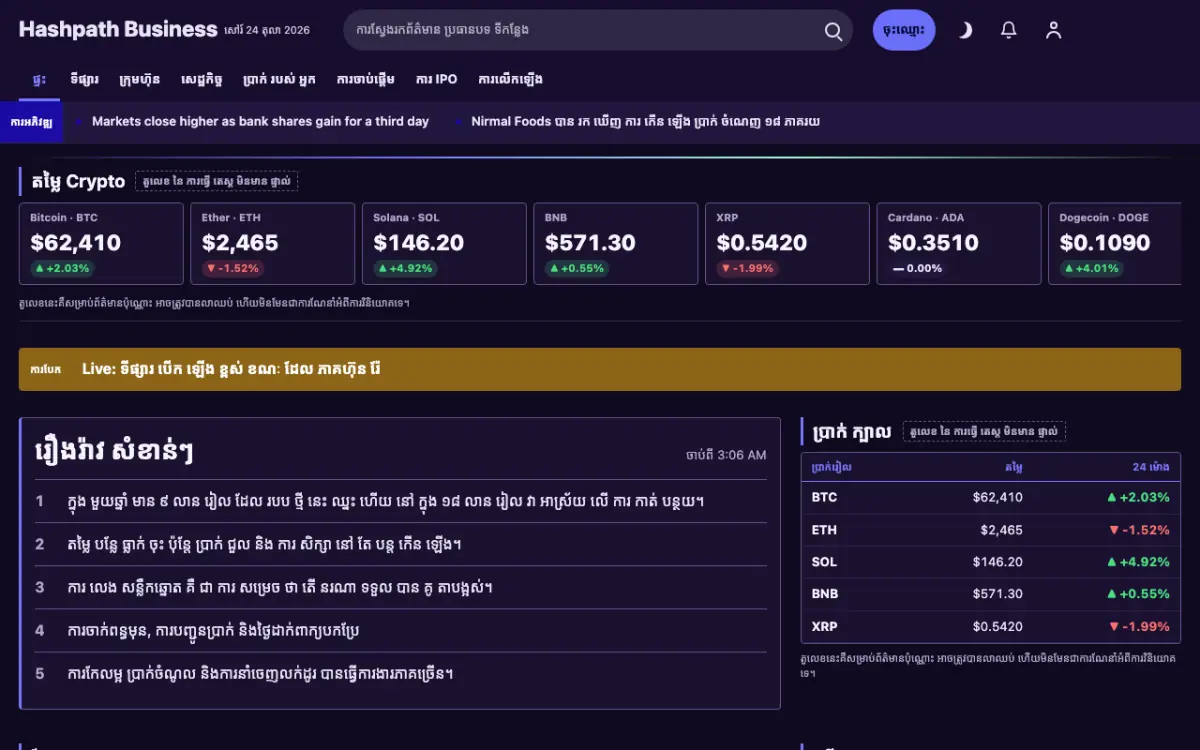Click the XRP row in the price table
The width and height of the screenshot is (1200, 750).
click(991, 627)
